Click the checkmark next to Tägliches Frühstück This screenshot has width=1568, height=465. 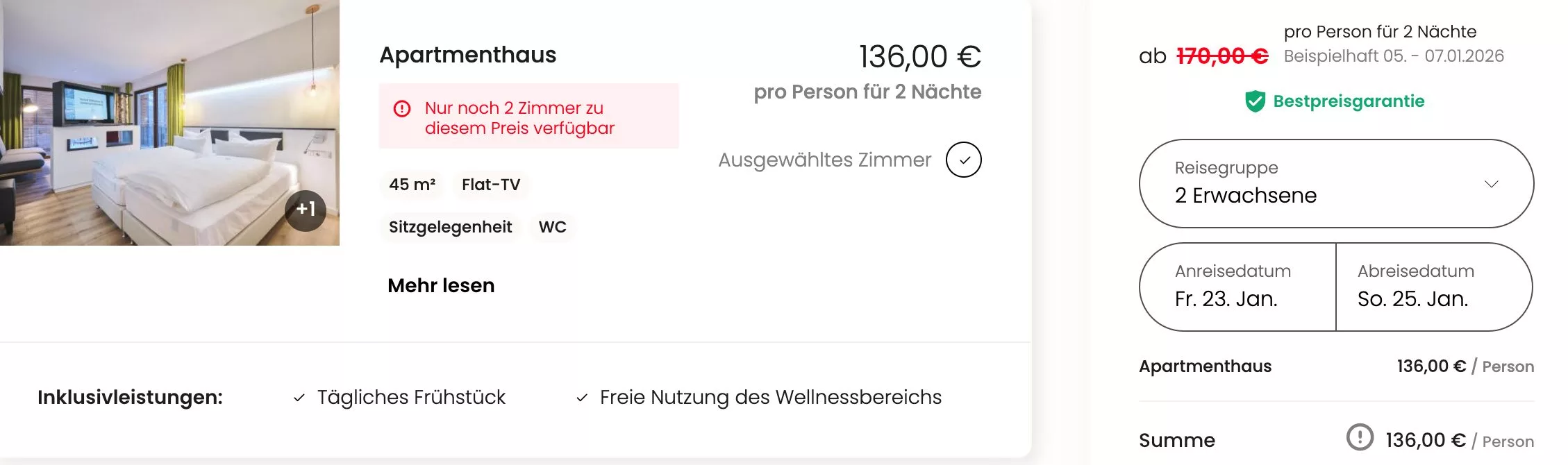click(299, 398)
